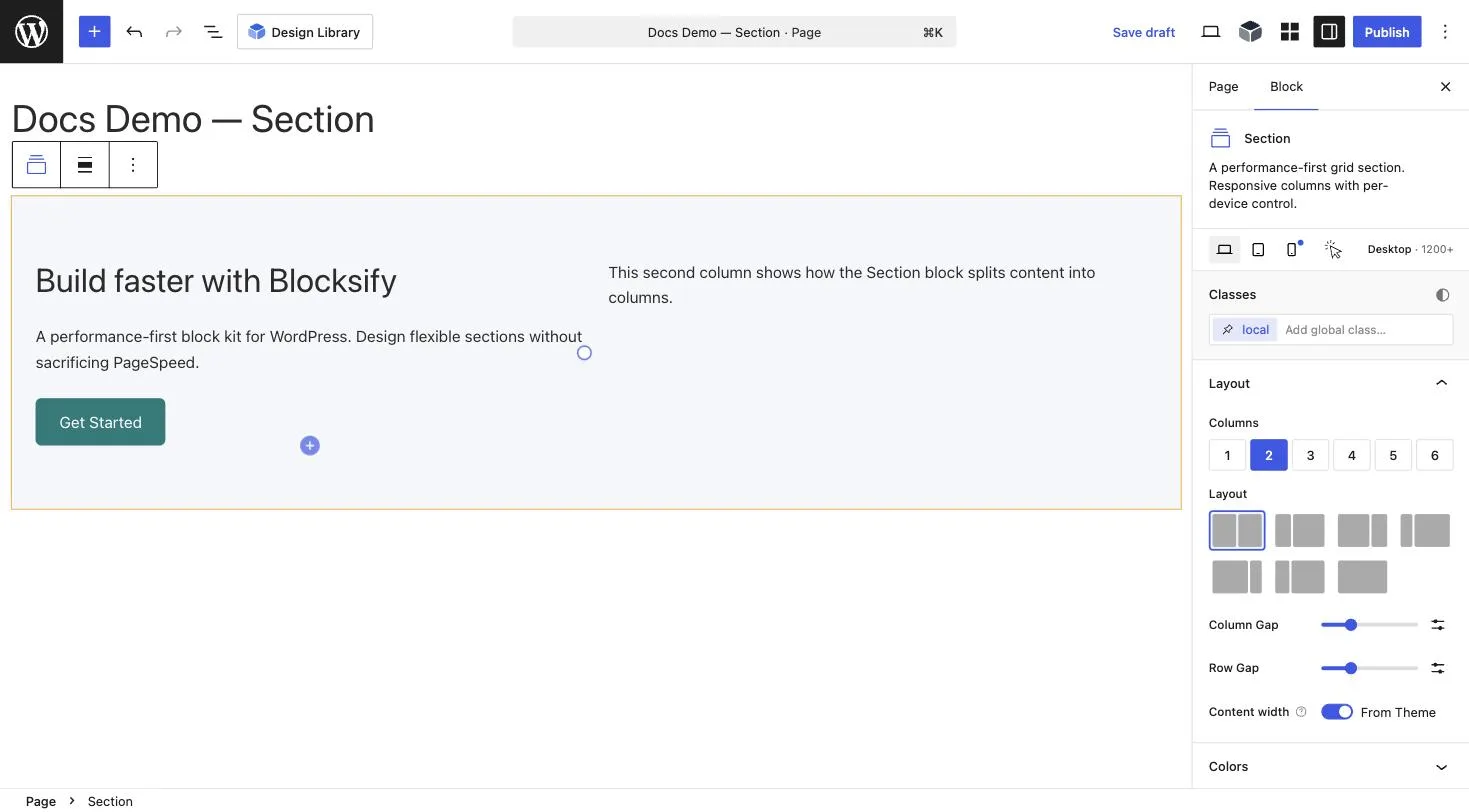Select the Tablet device view

tap(1258, 249)
